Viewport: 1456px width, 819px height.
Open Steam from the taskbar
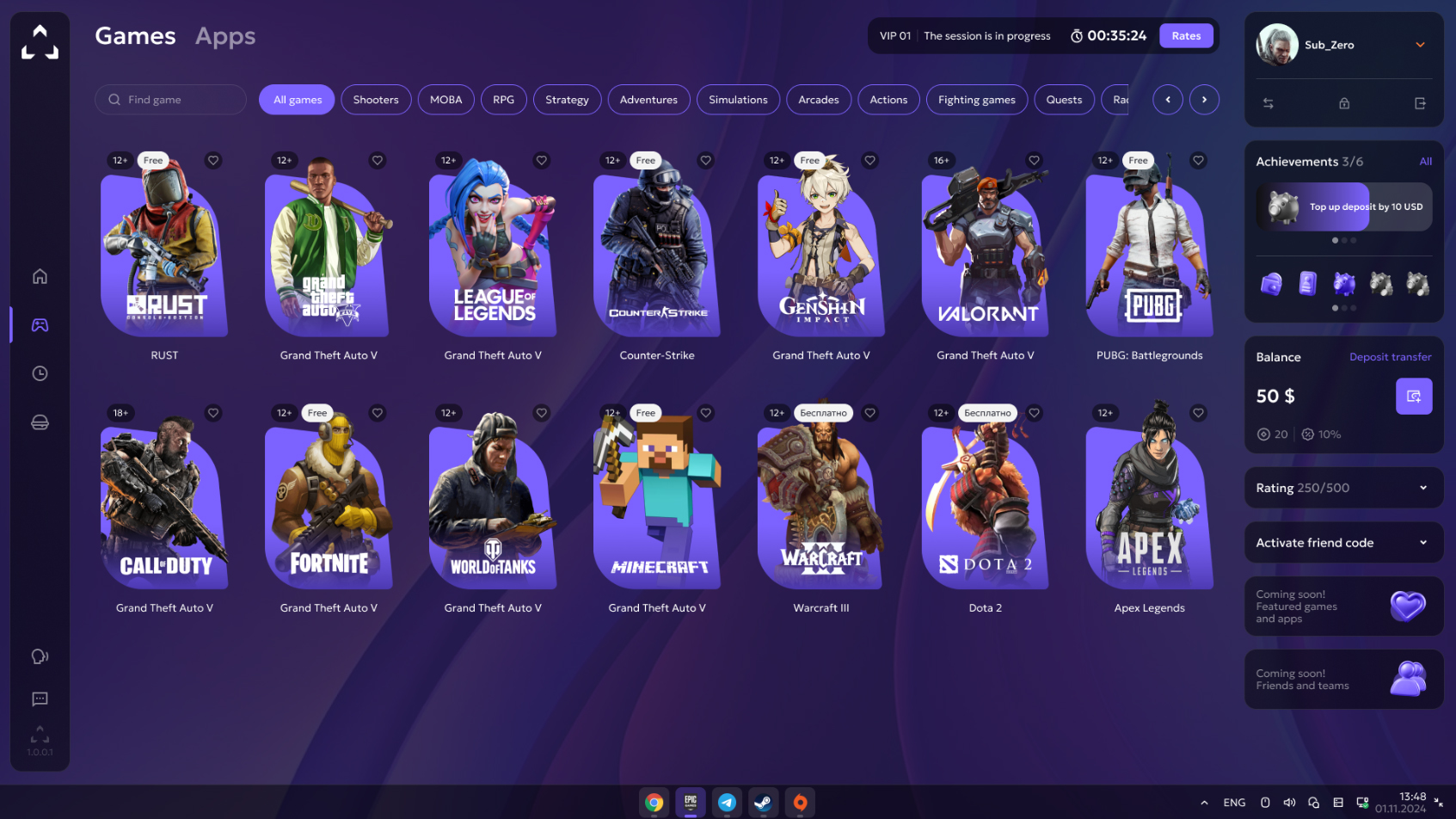tap(763, 803)
